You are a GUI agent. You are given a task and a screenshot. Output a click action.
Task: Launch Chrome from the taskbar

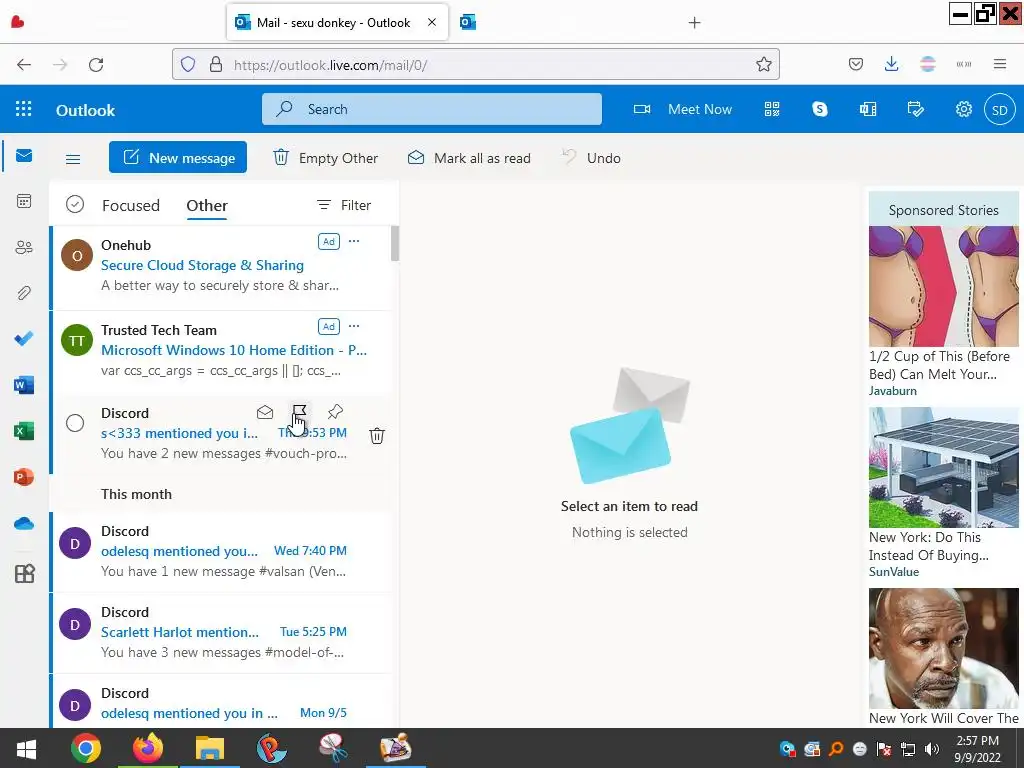(x=86, y=748)
